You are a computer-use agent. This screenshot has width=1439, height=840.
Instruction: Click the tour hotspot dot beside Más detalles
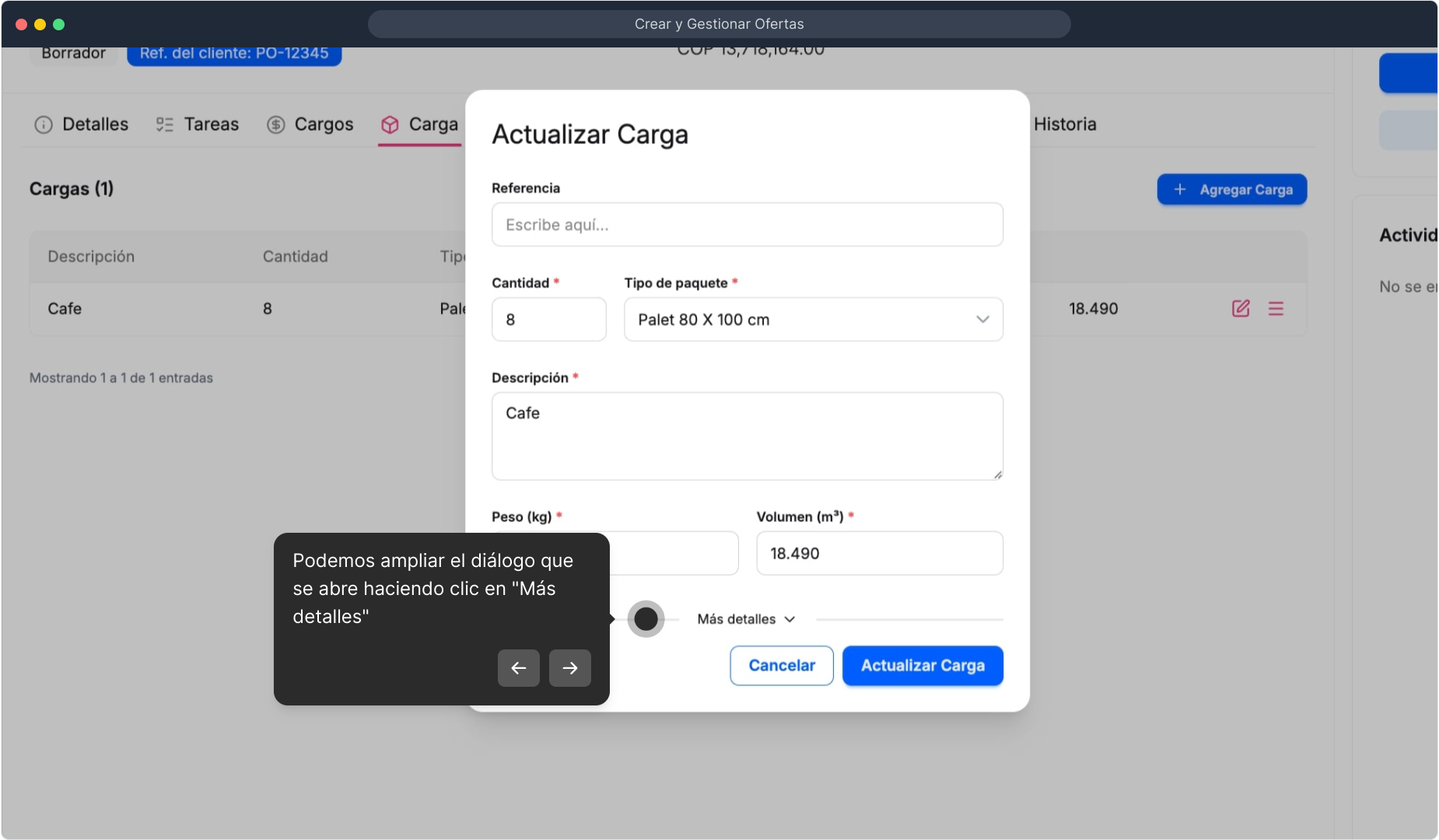[x=646, y=619]
